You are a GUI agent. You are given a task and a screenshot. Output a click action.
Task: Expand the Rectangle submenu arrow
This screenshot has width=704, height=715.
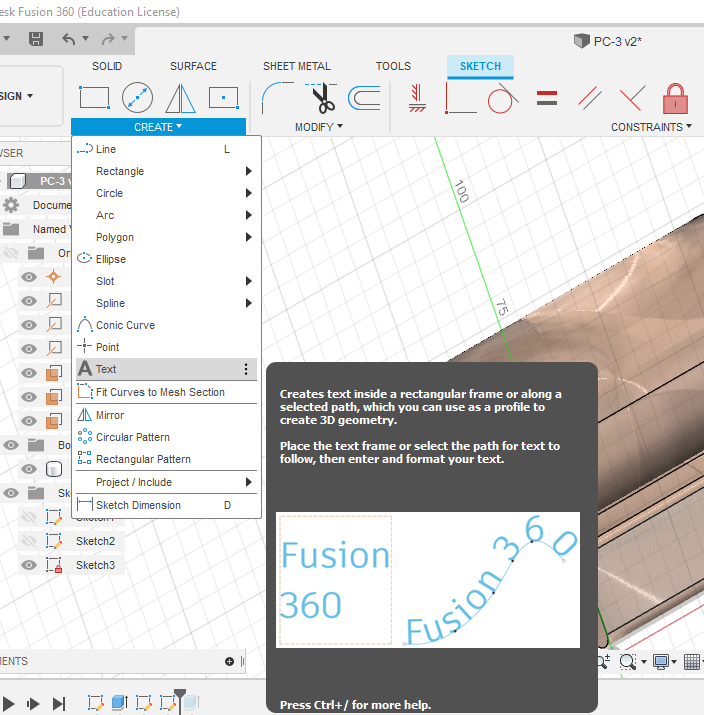tap(248, 171)
